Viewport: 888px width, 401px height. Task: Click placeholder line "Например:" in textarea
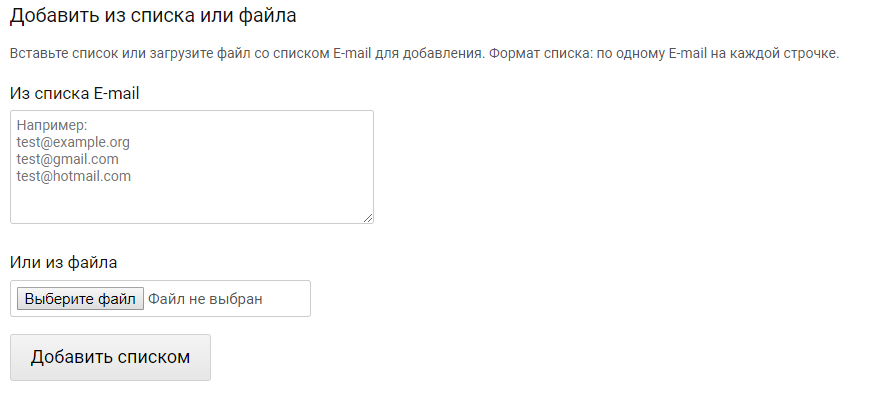coord(53,126)
